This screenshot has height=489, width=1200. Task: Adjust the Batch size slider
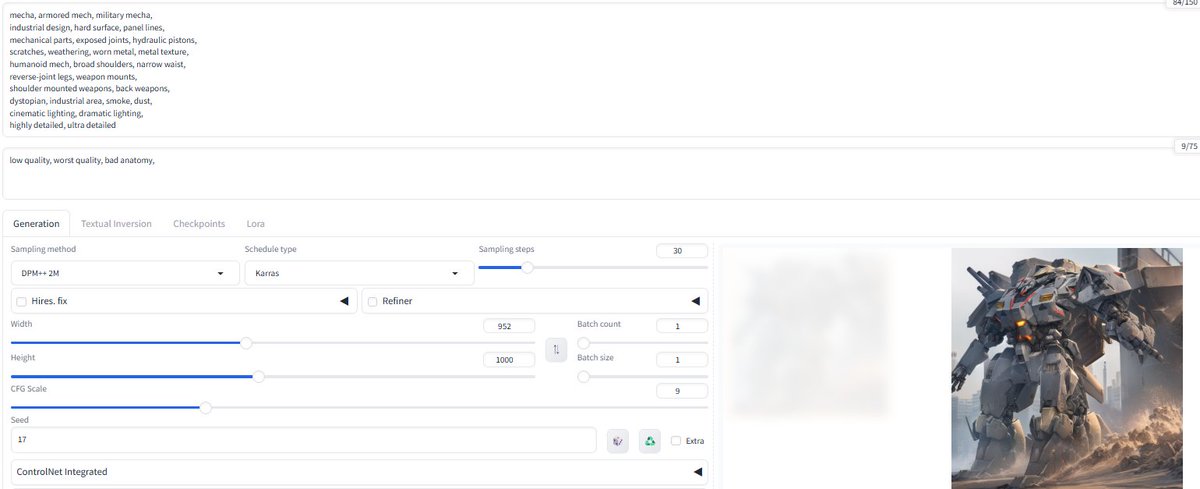pyautogui.click(x=583, y=376)
